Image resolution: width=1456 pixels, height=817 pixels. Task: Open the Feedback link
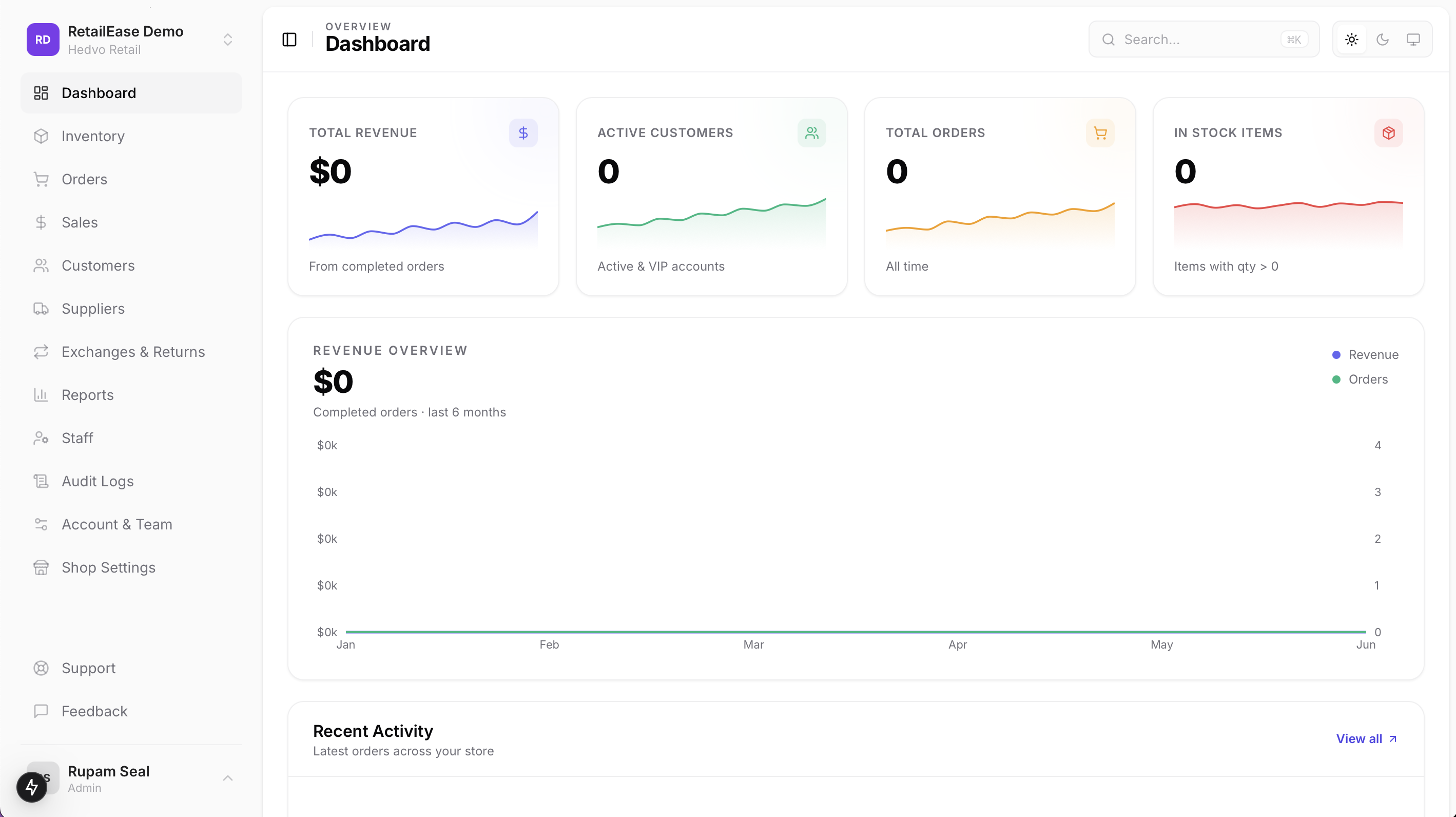pyautogui.click(x=131, y=711)
